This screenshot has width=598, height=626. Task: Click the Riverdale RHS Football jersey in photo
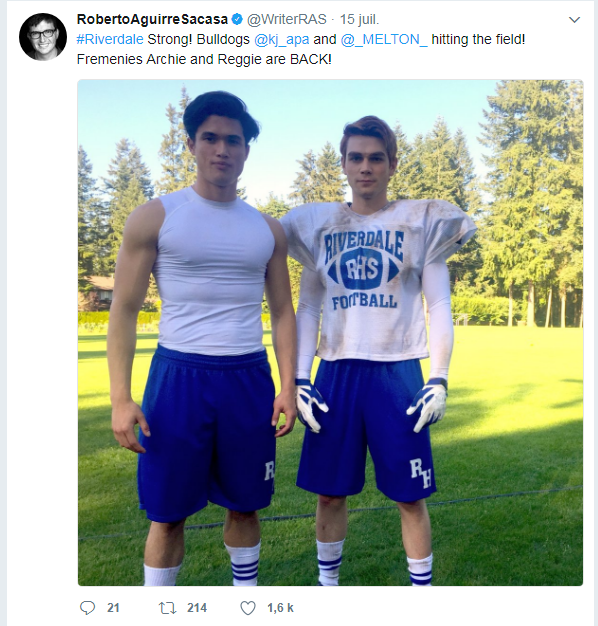tap(377, 279)
